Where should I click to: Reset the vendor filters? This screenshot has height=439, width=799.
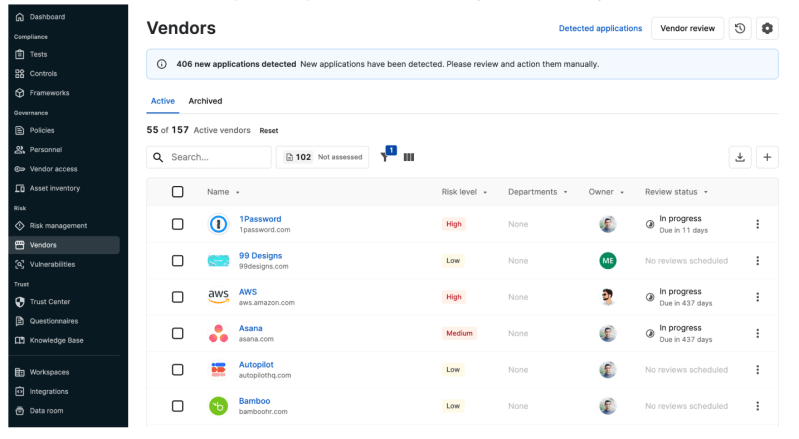269,131
